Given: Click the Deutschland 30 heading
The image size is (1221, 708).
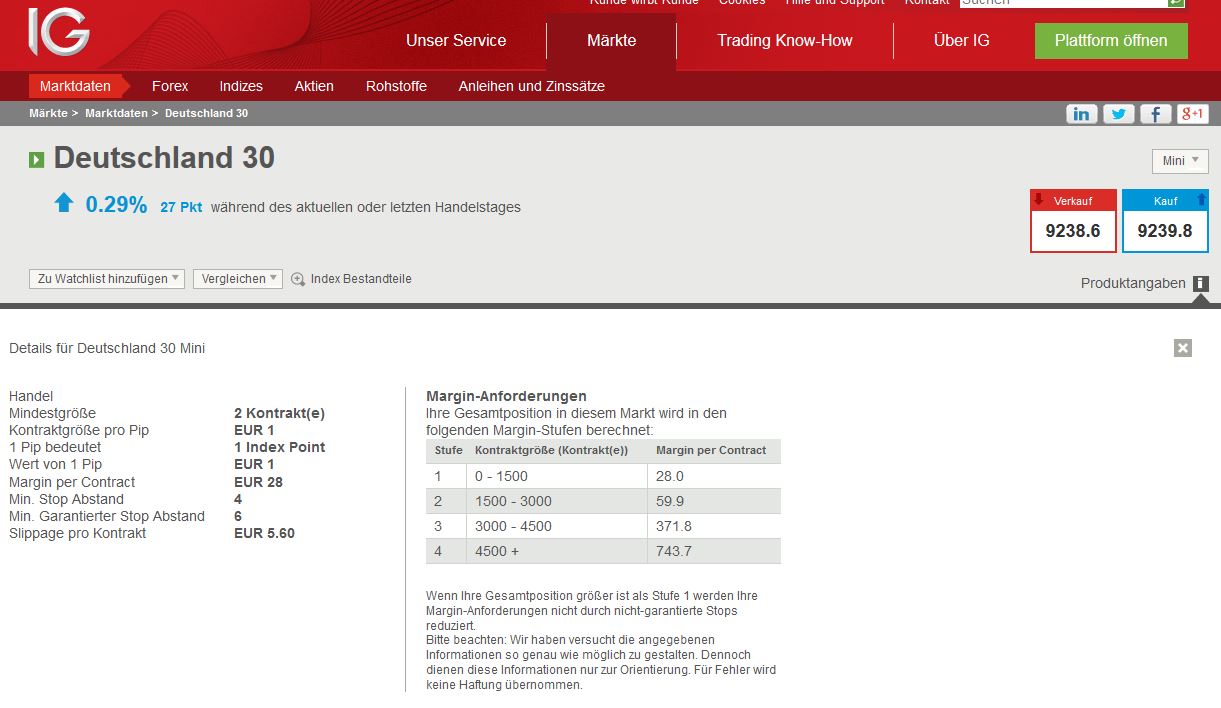Looking at the screenshot, I should click(x=164, y=158).
